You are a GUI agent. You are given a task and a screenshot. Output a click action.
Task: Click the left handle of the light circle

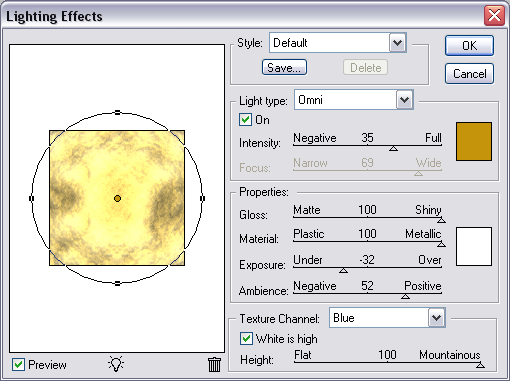point(32,198)
